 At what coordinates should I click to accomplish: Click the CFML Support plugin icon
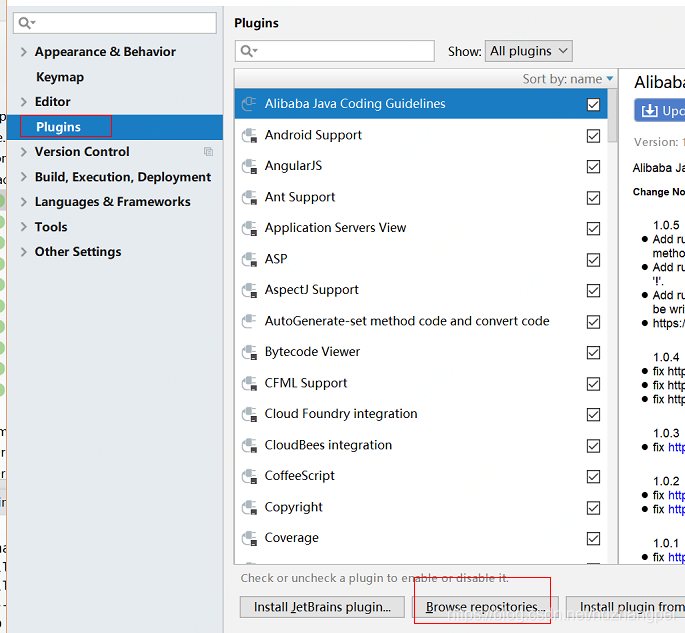[x=249, y=384]
